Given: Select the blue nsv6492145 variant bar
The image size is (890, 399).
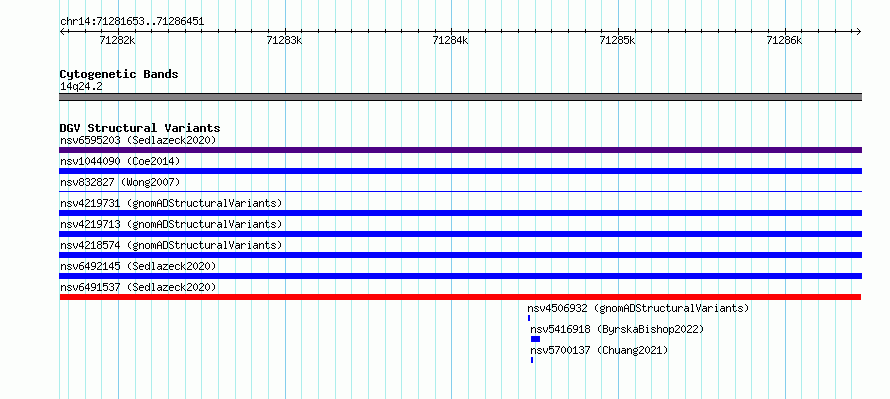Looking at the screenshot, I should pos(460,276).
